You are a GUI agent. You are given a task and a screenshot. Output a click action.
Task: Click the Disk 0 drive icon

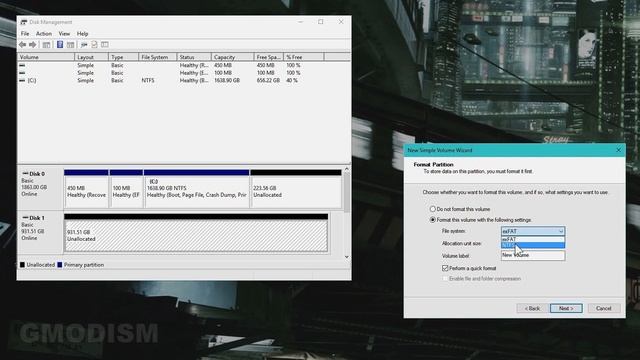[x=25, y=174]
